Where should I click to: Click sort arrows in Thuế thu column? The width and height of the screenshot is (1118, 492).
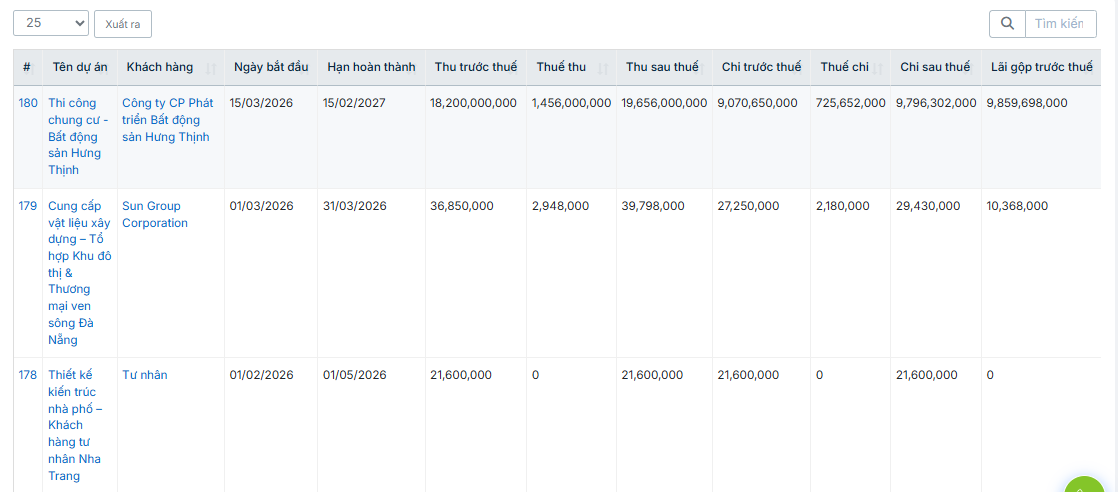point(602,68)
